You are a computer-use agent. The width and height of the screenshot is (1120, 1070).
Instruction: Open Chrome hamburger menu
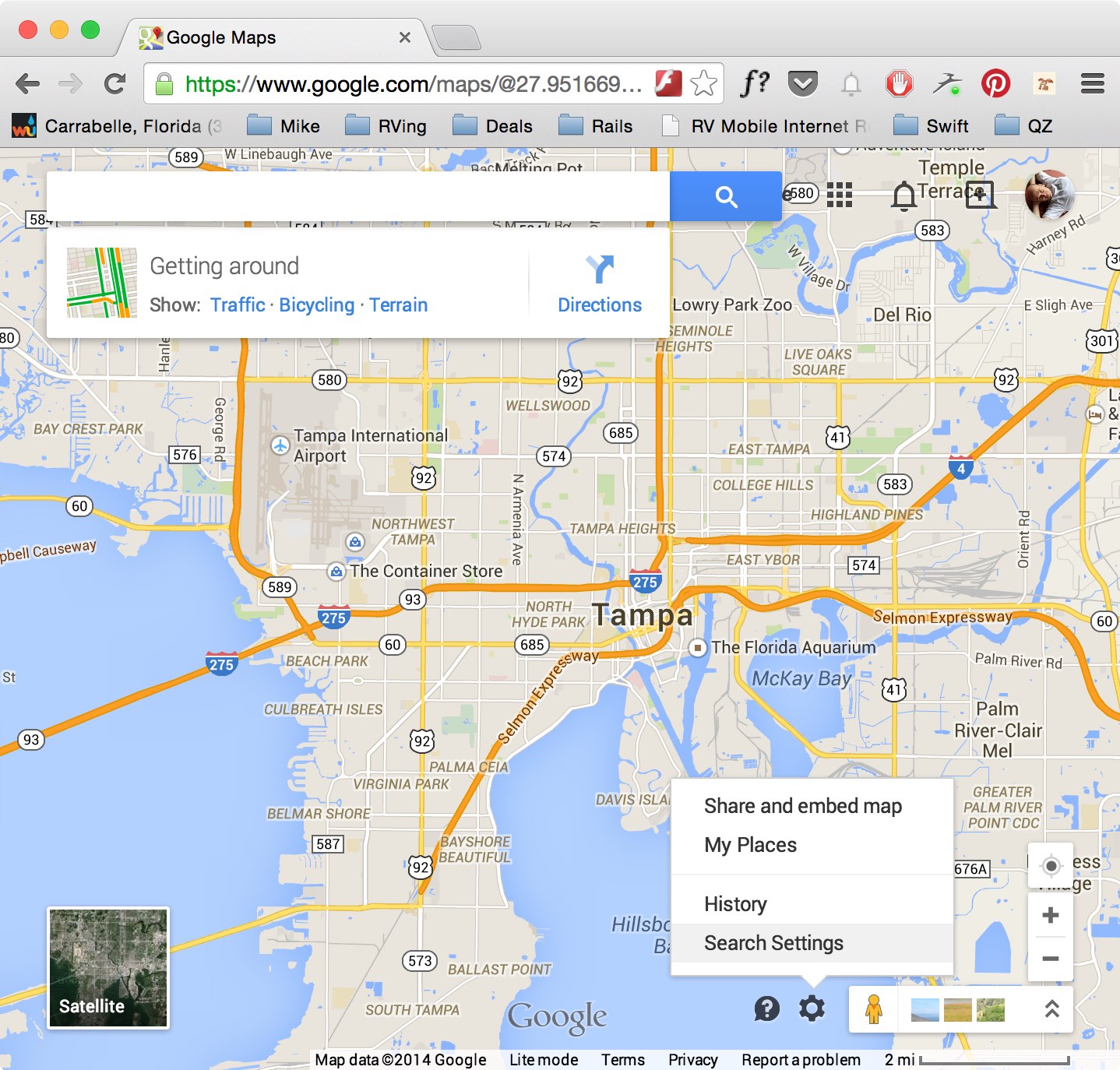[1093, 83]
